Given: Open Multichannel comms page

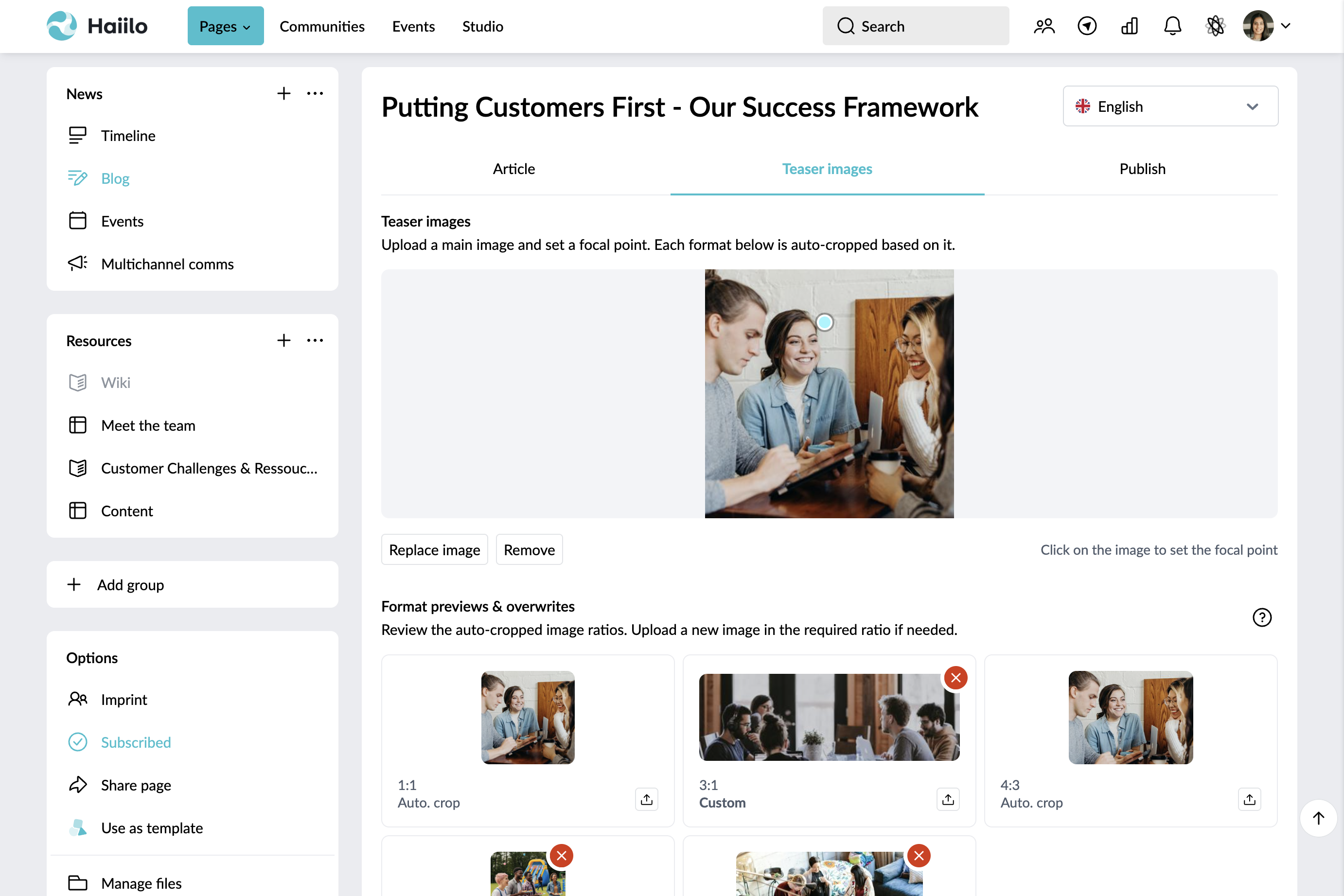Looking at the screenshot, I should point(167,264).
